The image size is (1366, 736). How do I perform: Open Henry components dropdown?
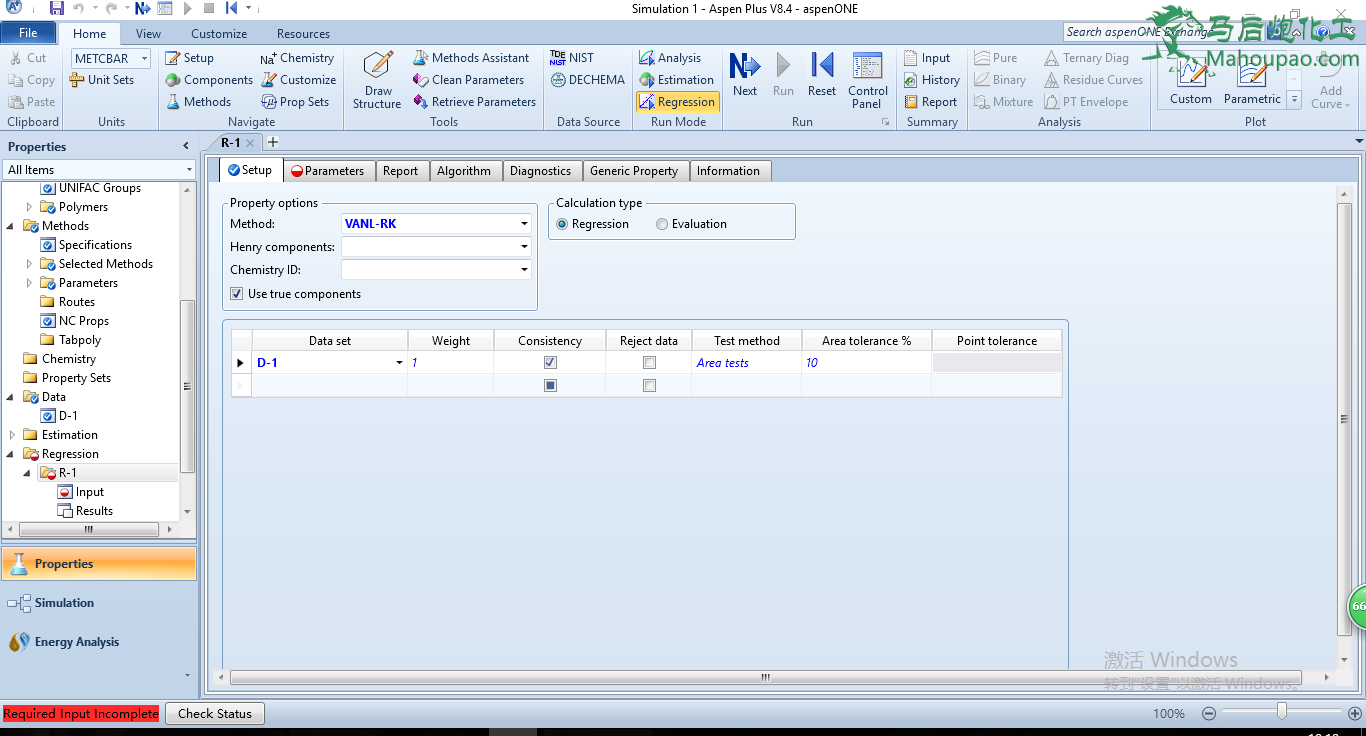tap(524, 247)
